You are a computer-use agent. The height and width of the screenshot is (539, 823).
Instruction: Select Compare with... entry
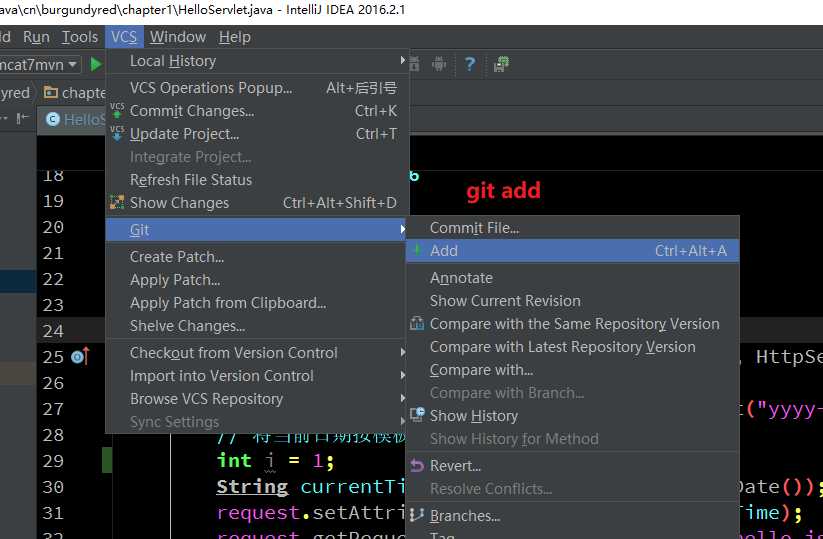click(573, 370)
